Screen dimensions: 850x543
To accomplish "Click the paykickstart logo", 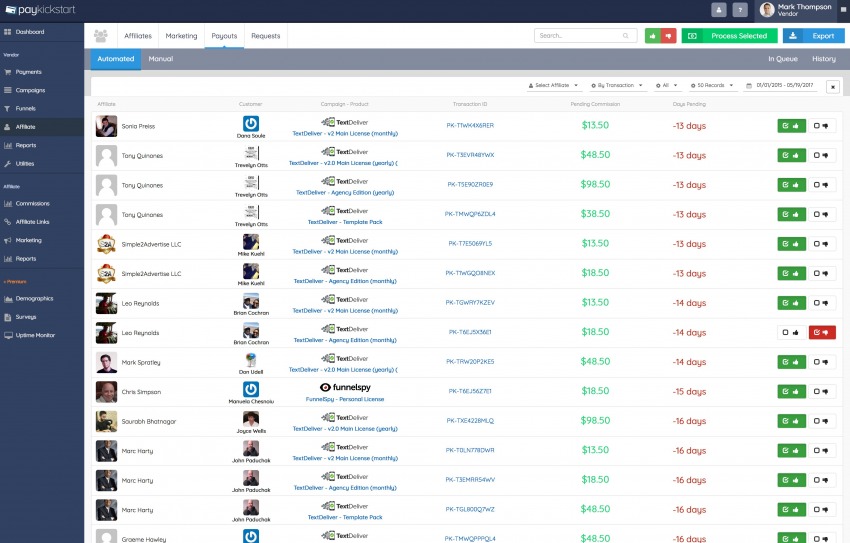I will [x=40, y=10].
